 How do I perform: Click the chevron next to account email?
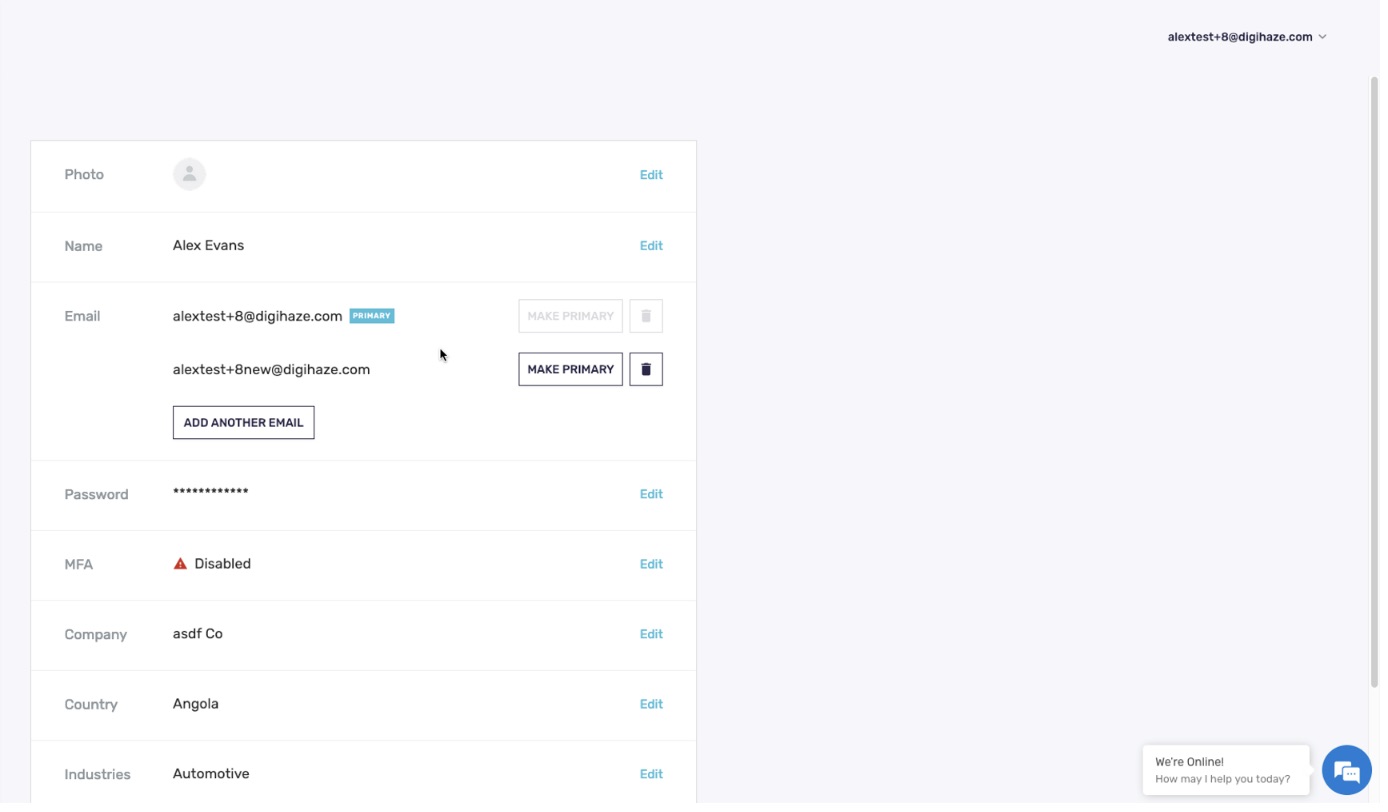pos(1322,37)
